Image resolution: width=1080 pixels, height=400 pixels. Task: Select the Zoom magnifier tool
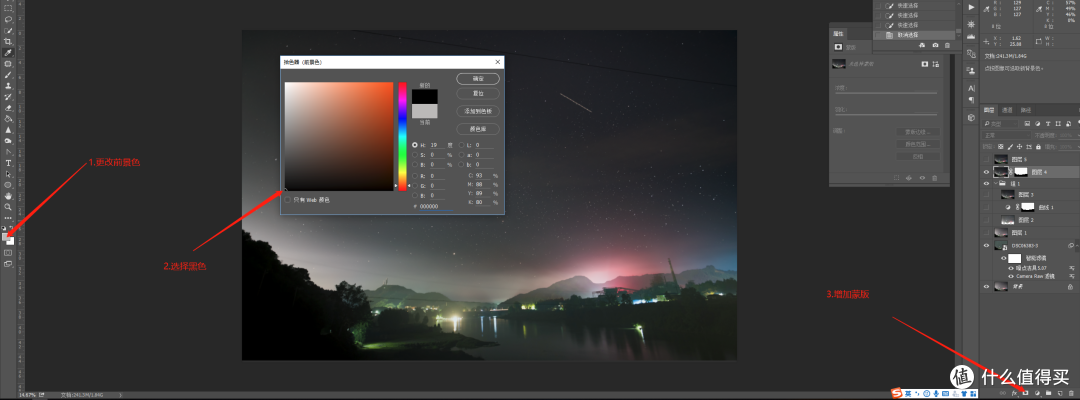pyautogui.click(x=8, y=207)
